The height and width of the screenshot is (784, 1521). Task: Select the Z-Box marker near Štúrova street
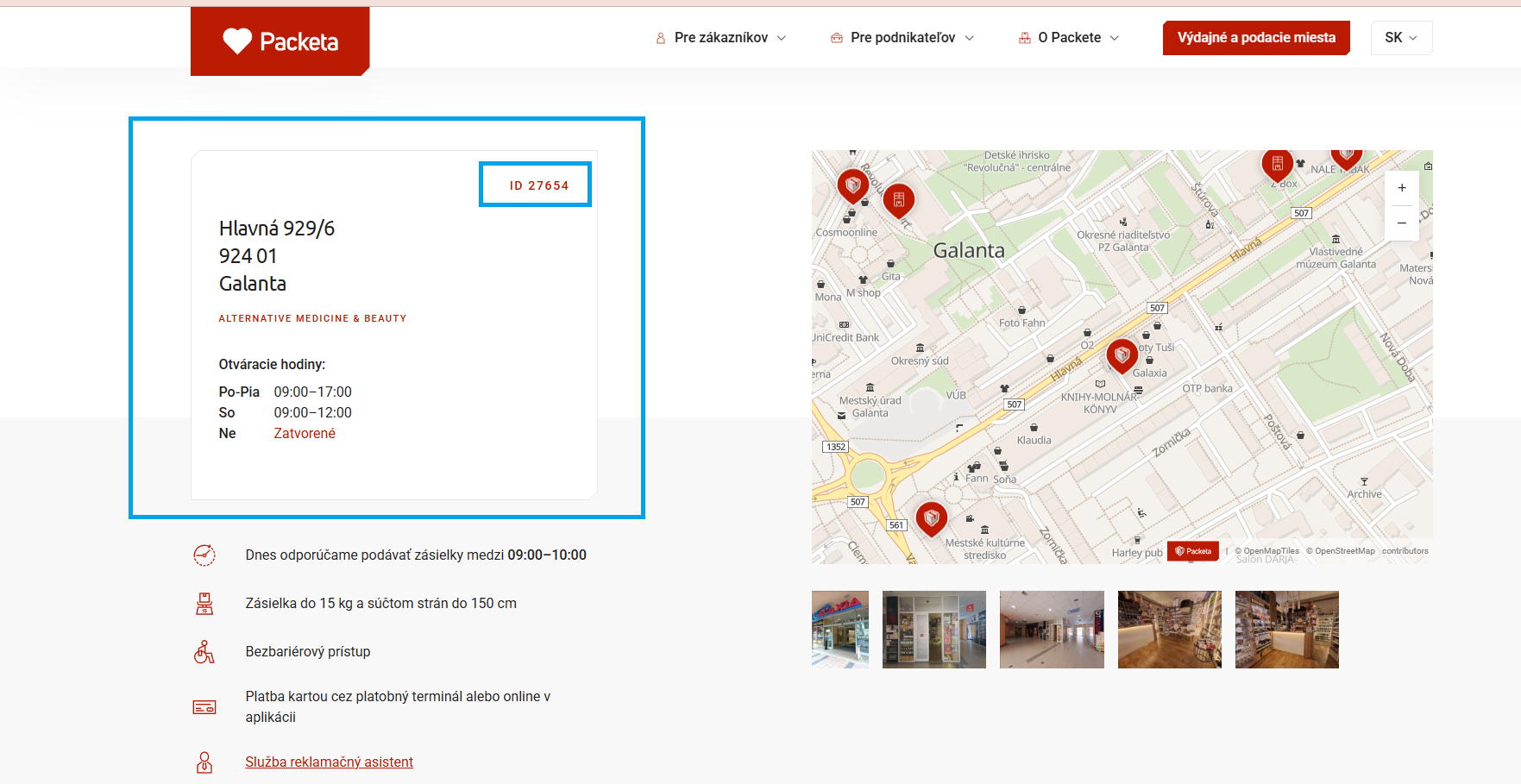pyautogui.click(x=1278, y=164)
